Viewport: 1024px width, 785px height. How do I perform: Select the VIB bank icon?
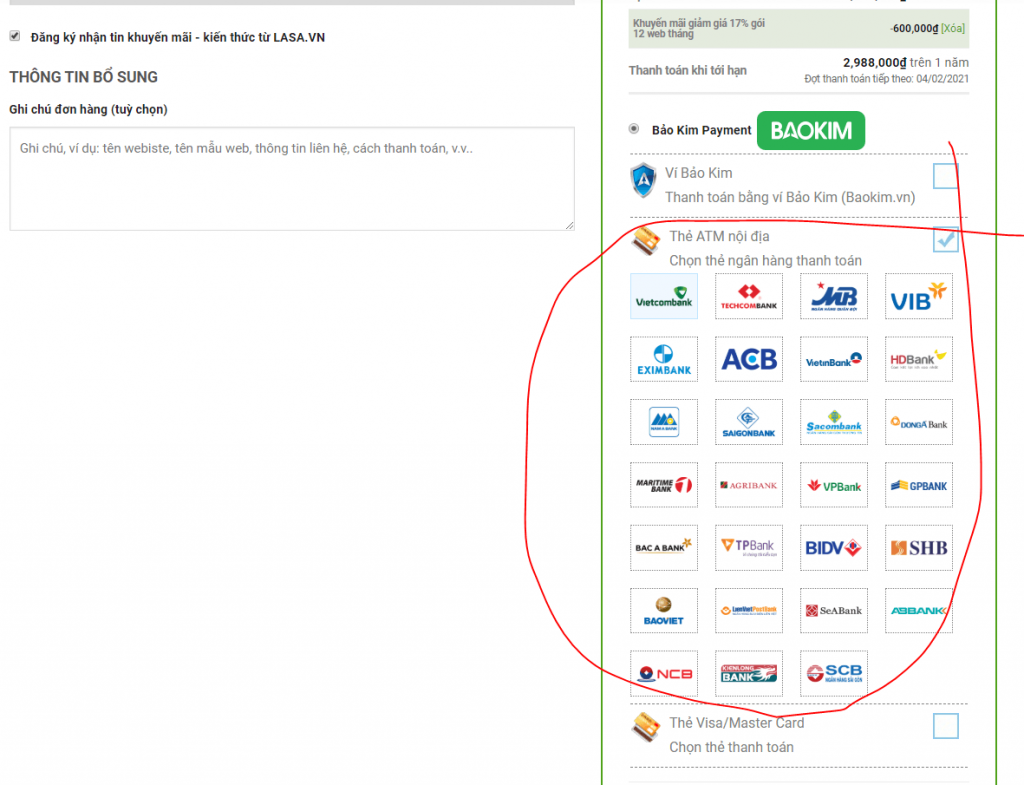(x=918, y=296)
